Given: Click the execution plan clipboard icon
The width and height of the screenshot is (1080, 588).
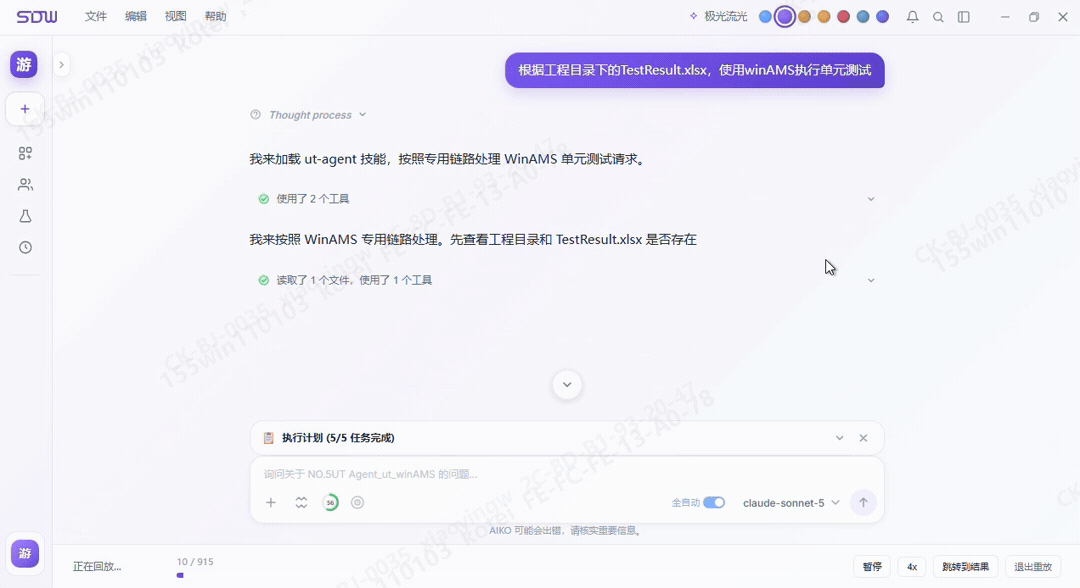Looking at the screenshot, I should click(x=269, y=438).
